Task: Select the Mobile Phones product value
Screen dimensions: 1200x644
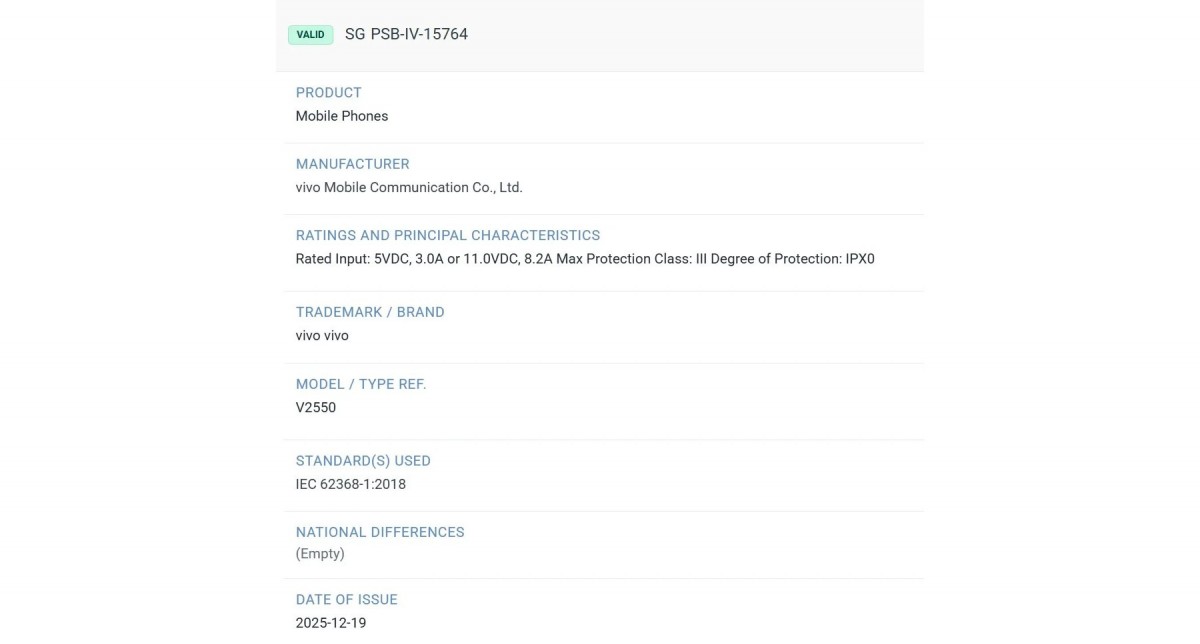Action: (x=341, y=116)
